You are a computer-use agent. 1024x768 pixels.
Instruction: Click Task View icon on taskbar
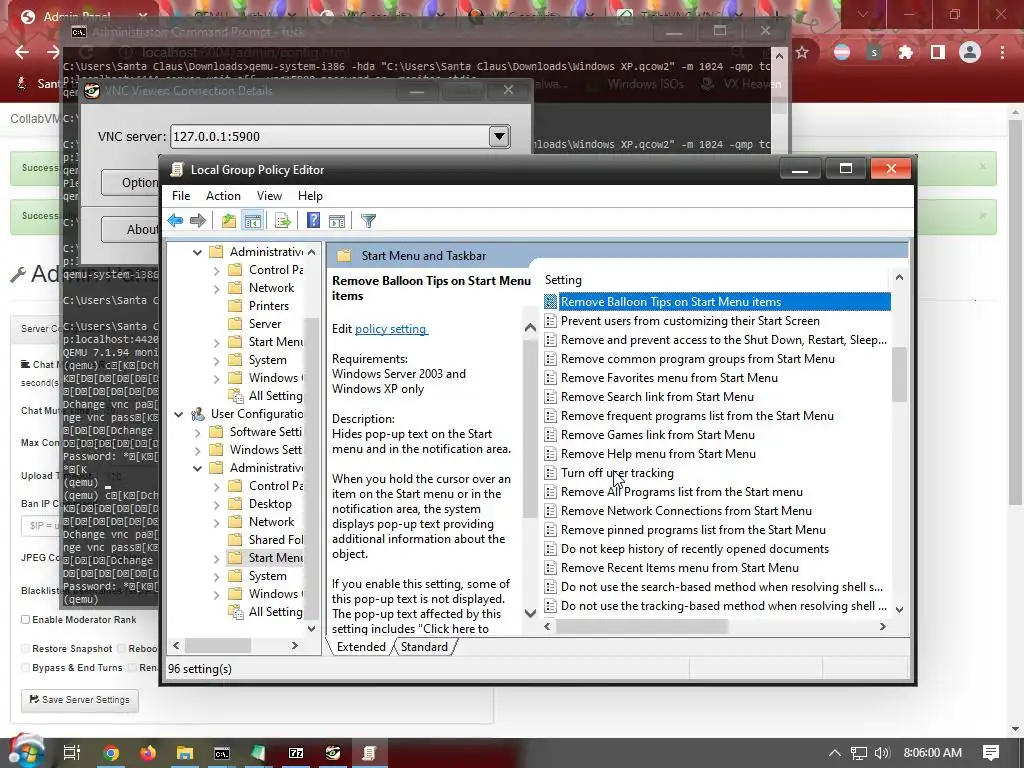(x=72, y=753)
